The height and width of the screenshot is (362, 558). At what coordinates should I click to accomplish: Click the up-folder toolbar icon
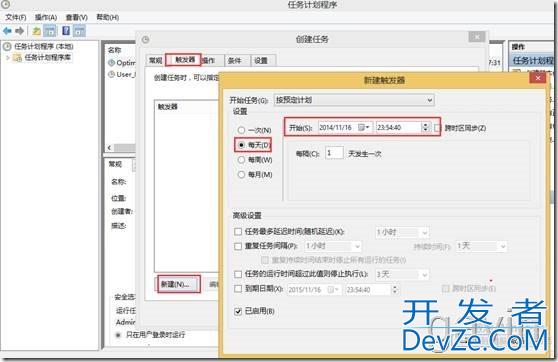36,31
